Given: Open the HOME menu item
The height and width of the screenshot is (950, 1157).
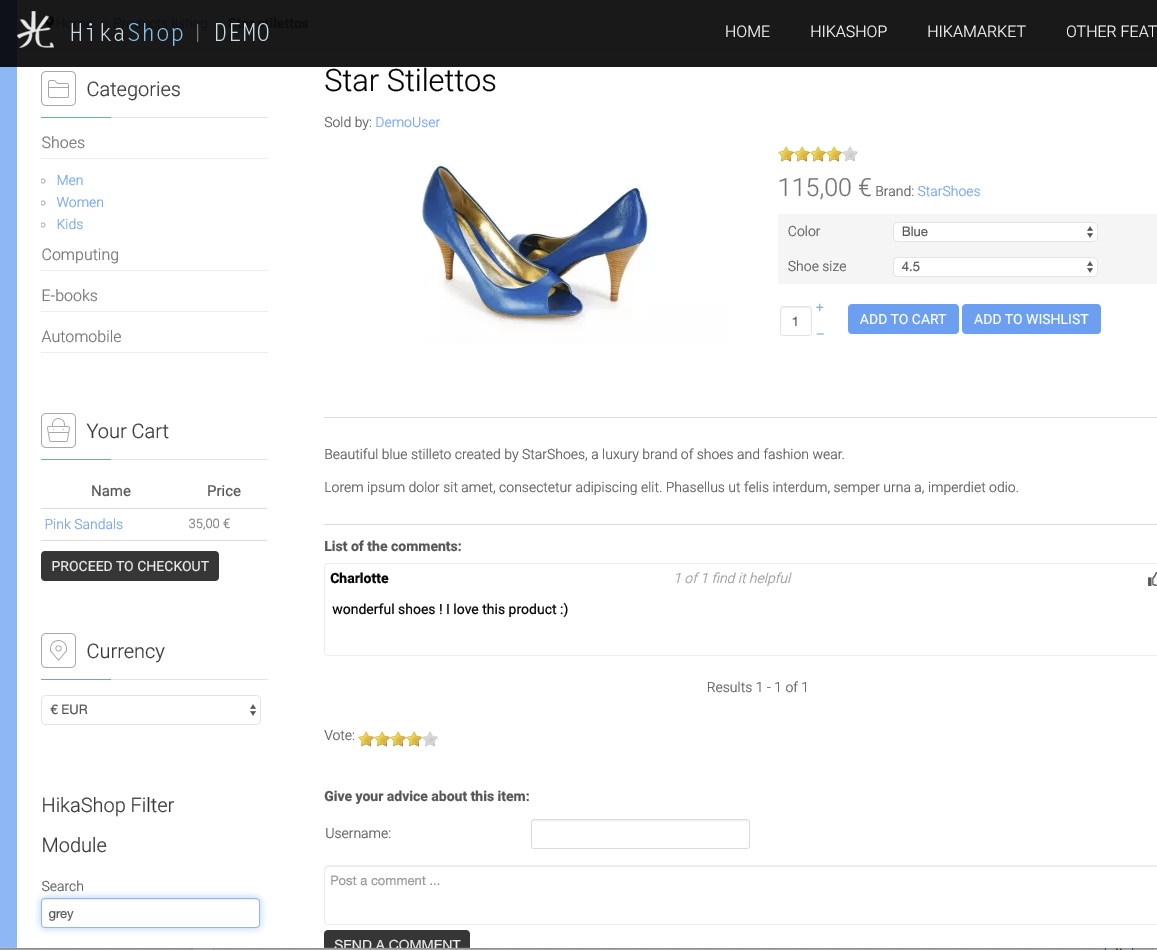Looking at the screenshot, I should click(x=747, y=32).
